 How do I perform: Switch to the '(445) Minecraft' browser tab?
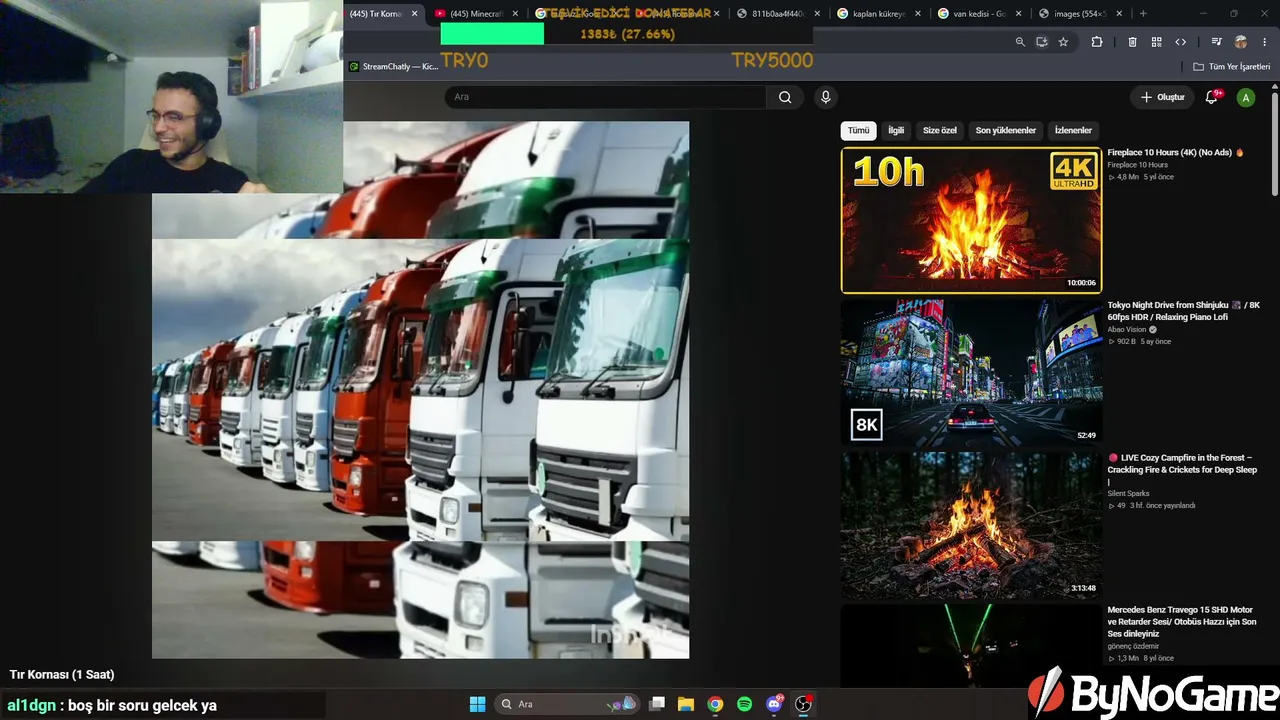tap(476, 14)
